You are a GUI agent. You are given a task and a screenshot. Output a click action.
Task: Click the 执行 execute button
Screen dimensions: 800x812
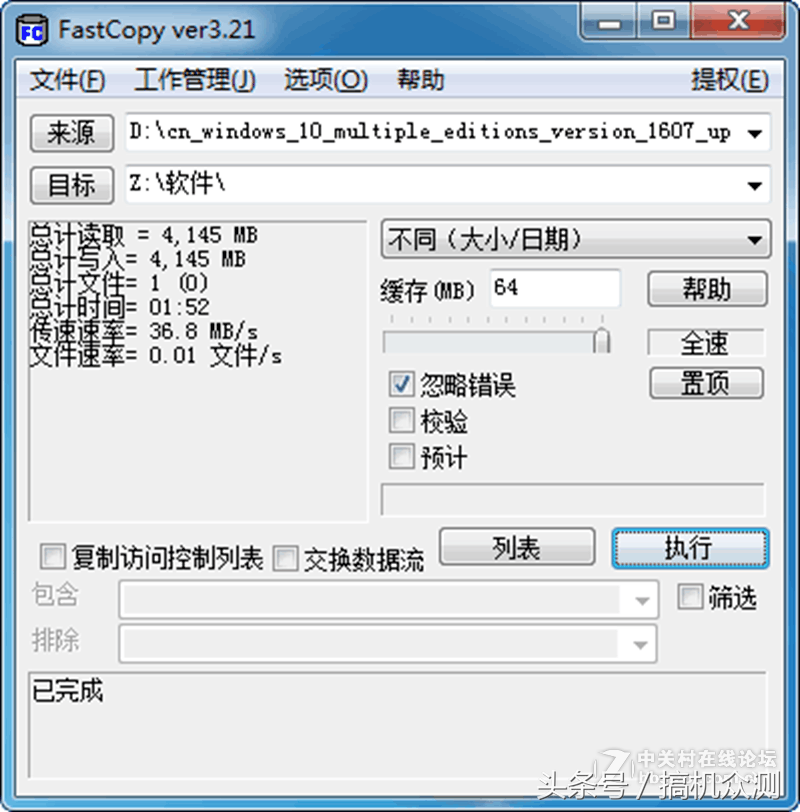click(690, 548)
